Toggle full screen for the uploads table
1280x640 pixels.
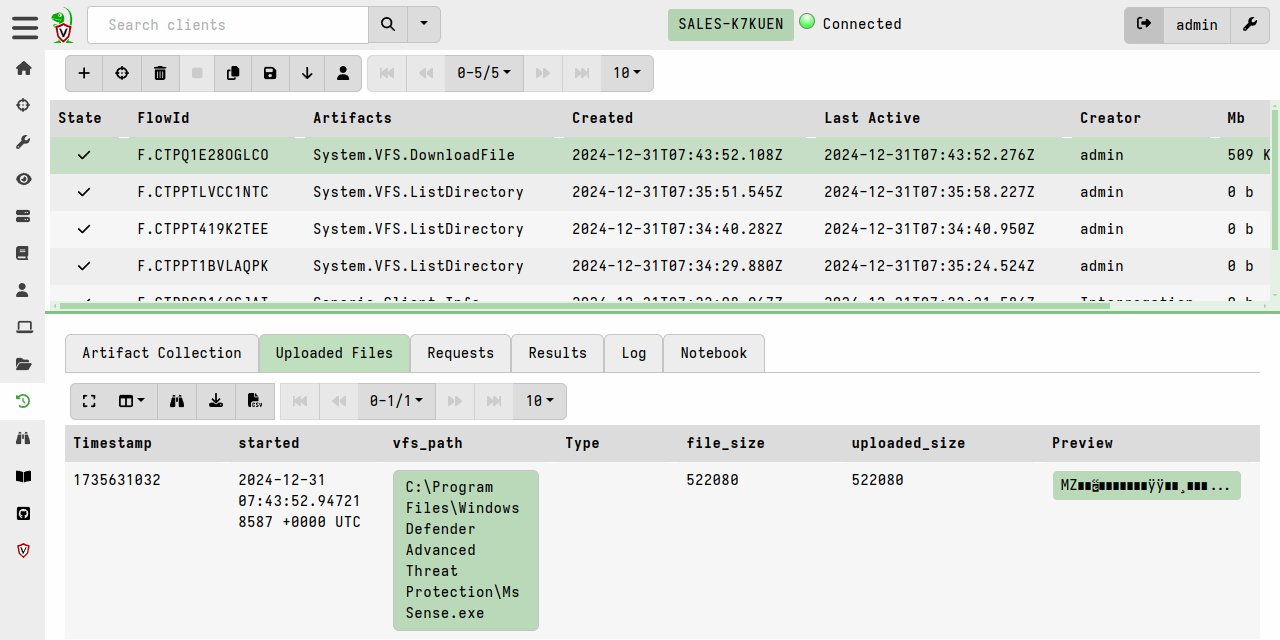[89, 401]
